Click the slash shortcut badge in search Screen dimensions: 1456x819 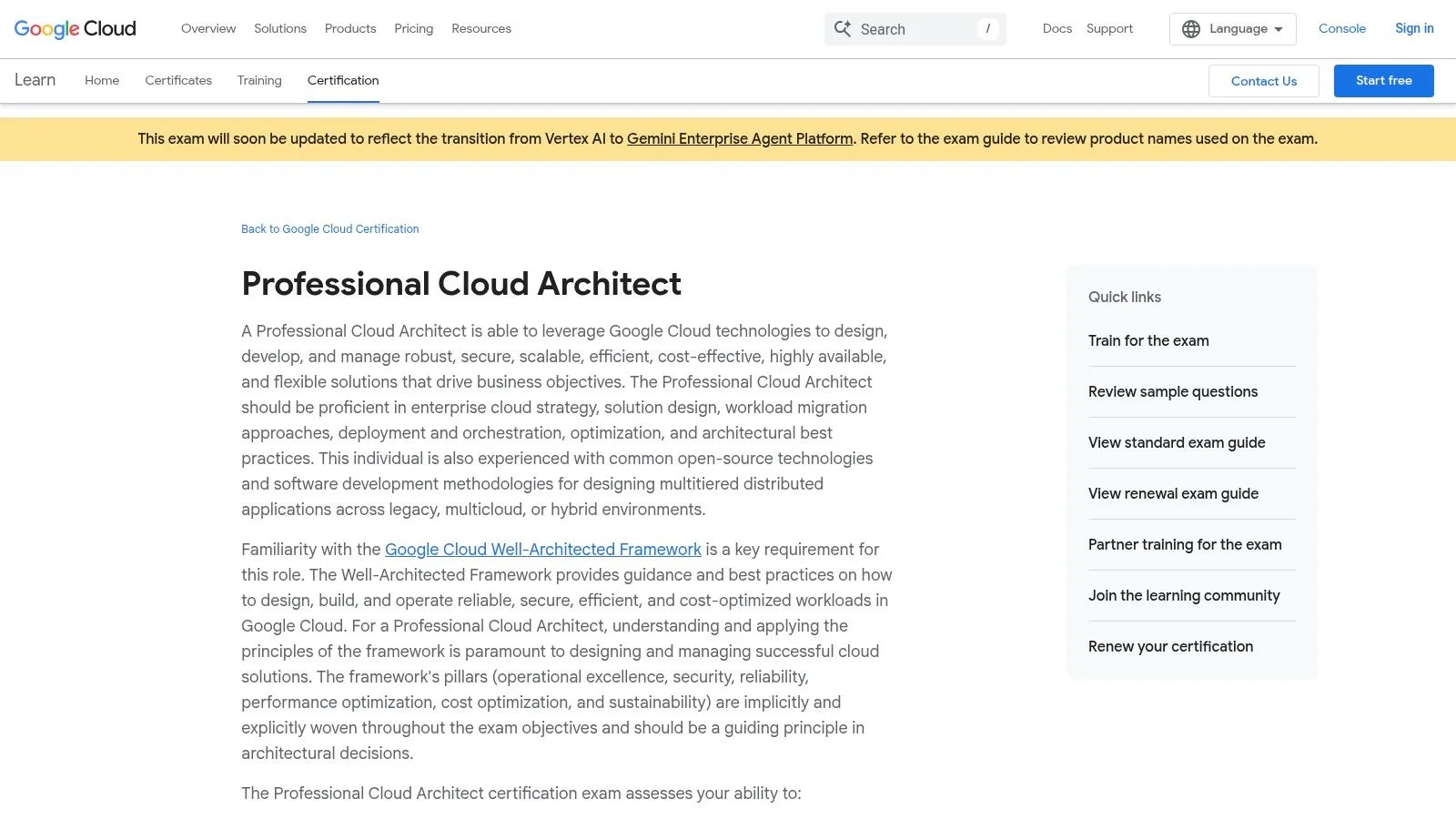pyautogui.click(x=987, y=29)
